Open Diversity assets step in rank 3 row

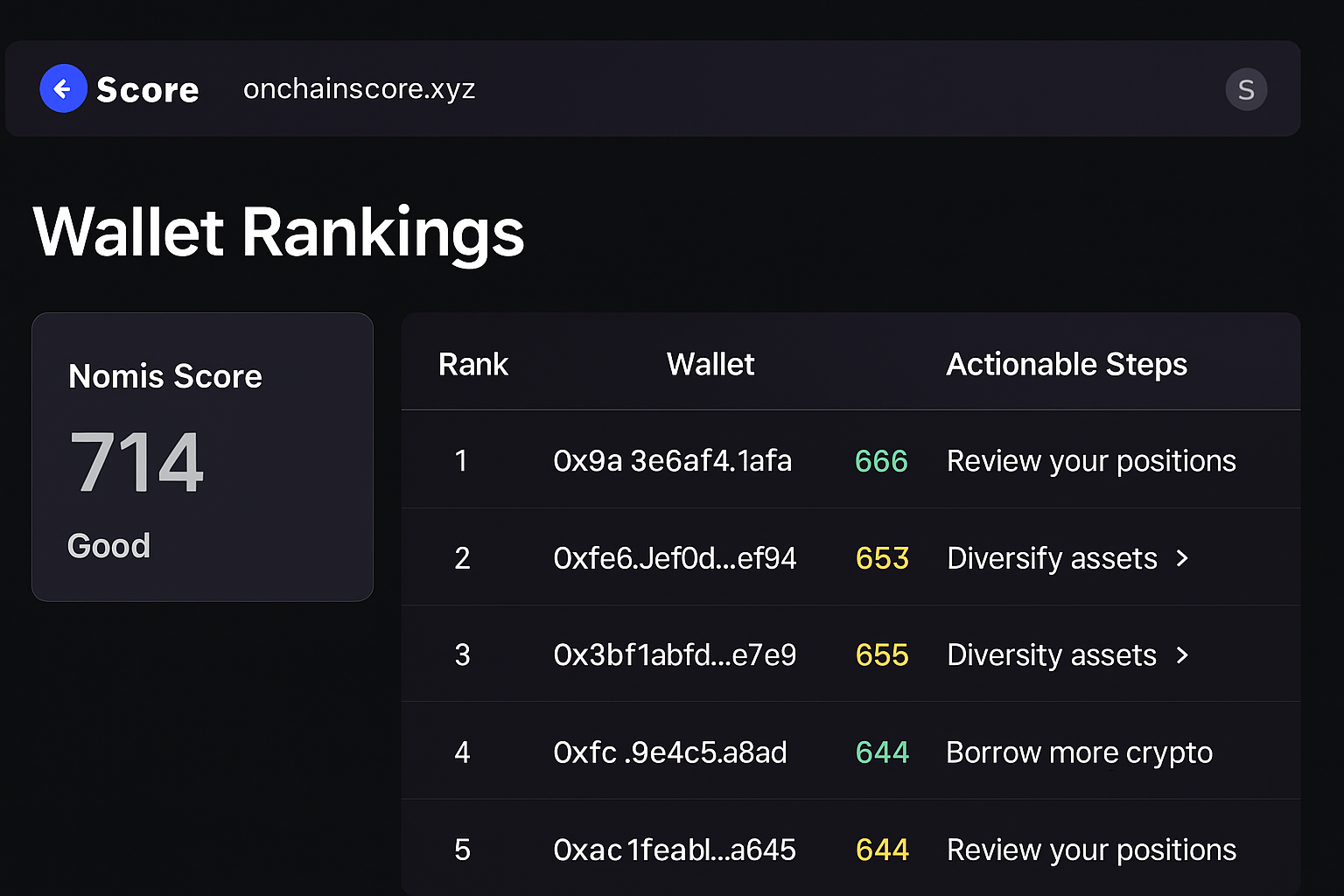point(1052,655)
